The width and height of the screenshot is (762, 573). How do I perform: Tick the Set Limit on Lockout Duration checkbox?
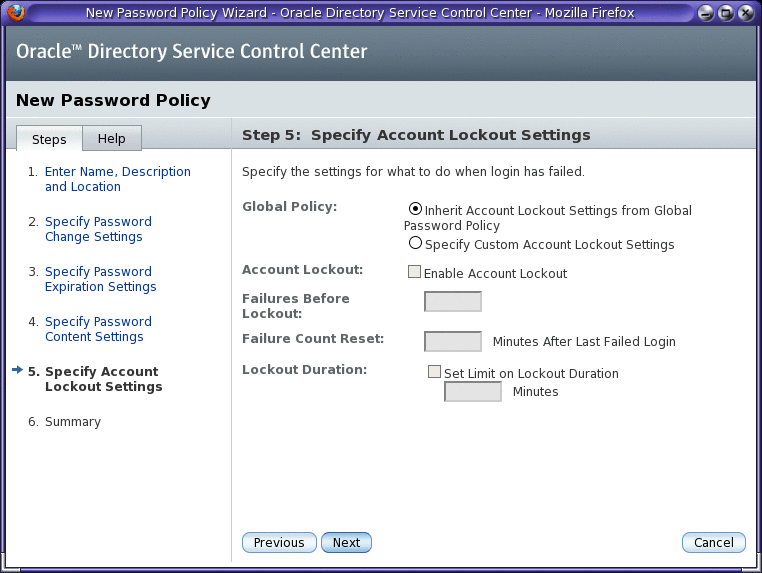click(x=434, y=371)
